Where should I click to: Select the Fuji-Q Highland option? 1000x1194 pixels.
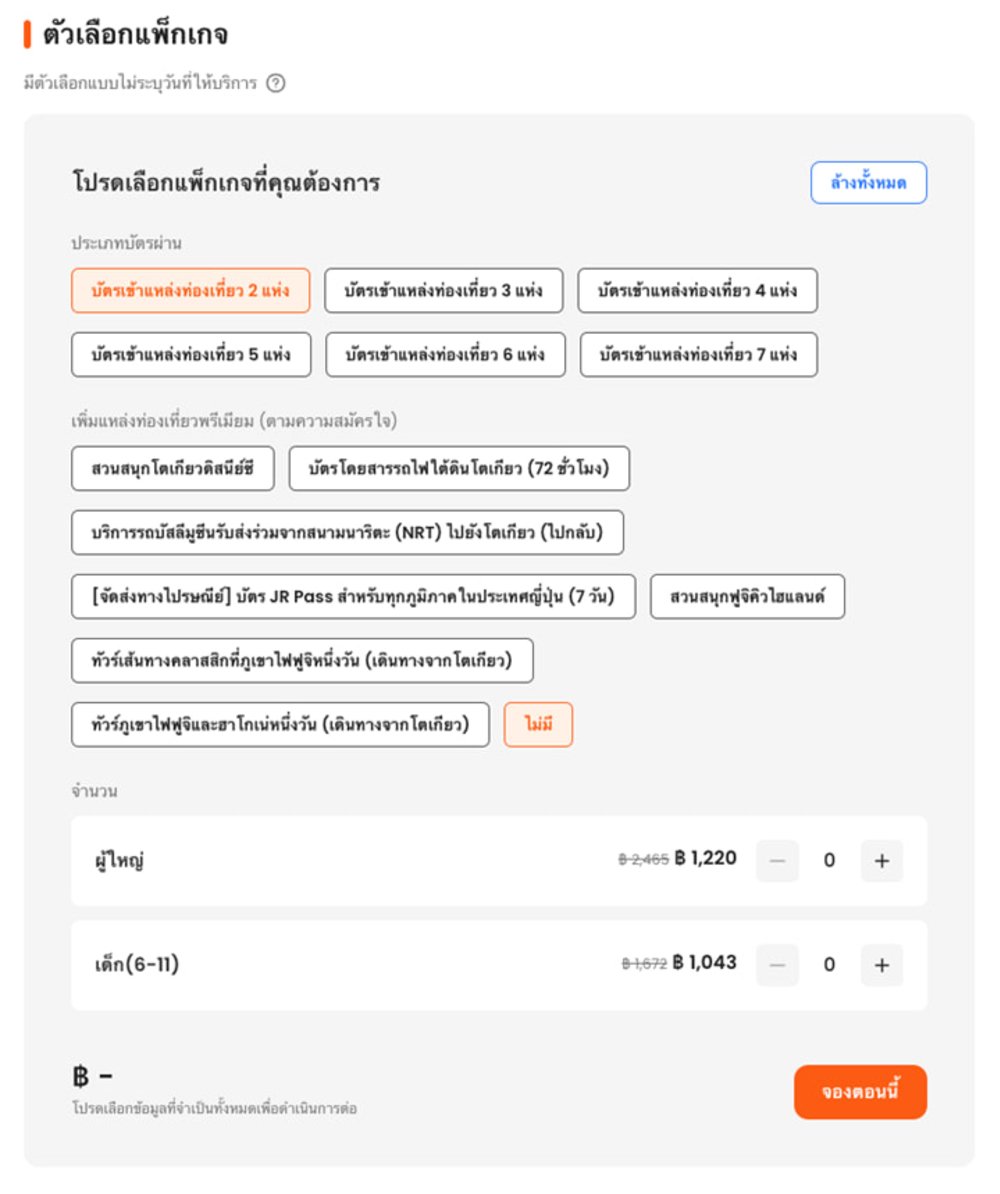[747, 597]
